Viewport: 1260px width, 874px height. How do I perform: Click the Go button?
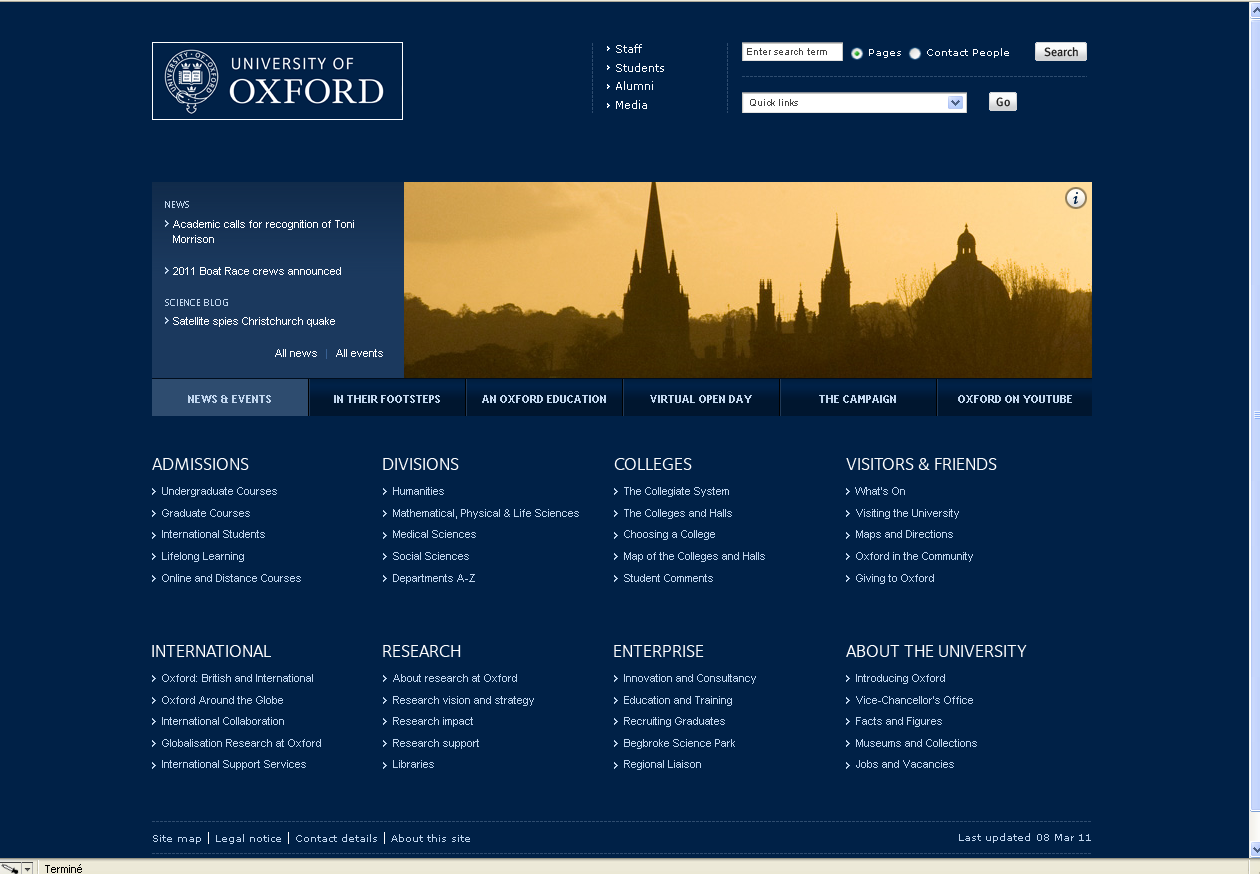(1003, 102)
